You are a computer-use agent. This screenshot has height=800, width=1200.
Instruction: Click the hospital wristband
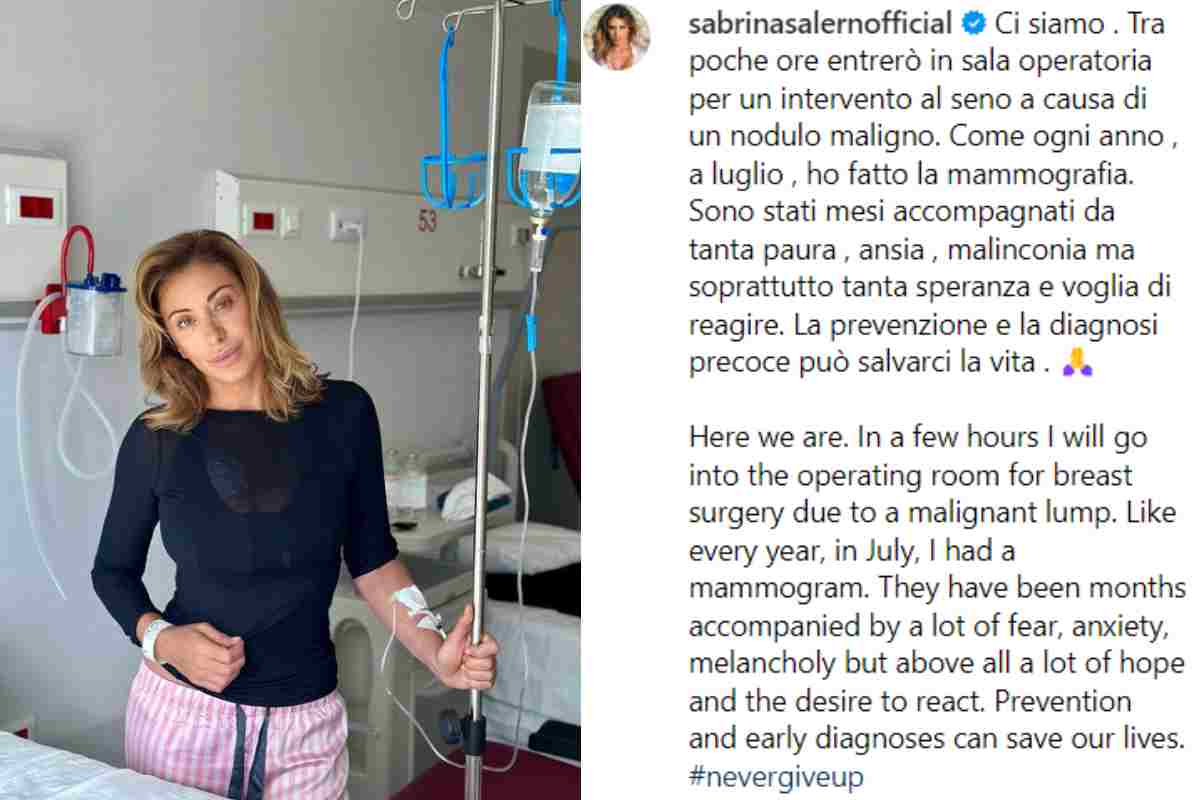pyautogui.click(x=155, y=641)
